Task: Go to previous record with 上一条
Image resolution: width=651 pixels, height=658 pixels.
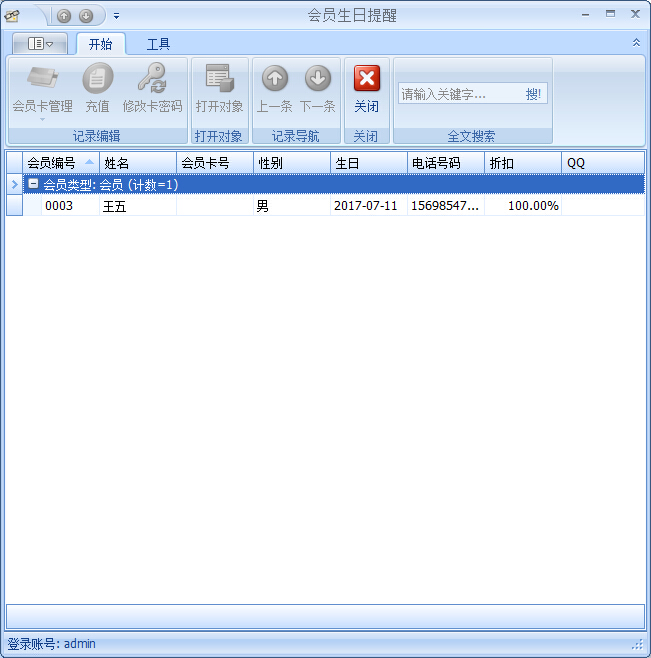Action: [274, 79]
